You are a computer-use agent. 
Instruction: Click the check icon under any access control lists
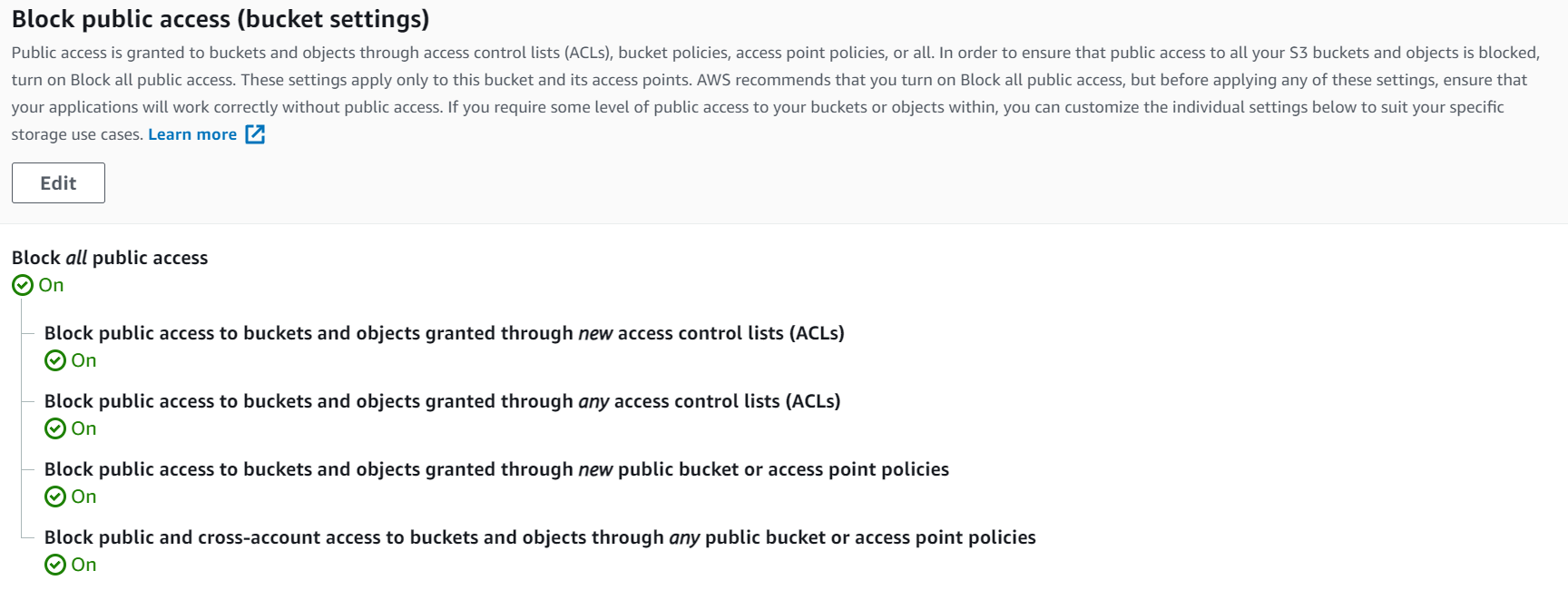[x=55, y=428]
